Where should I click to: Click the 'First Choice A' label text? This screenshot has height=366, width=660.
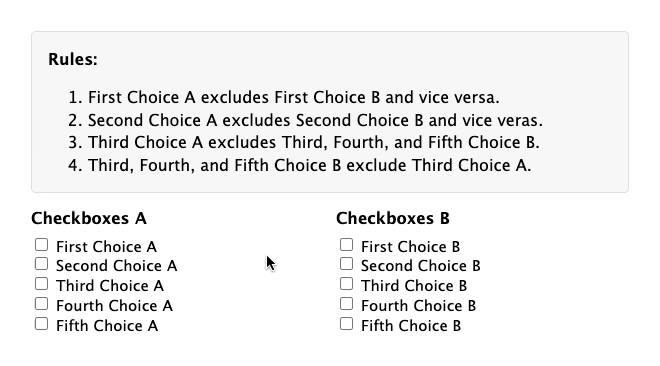pyautogui.click(x=106, y=247)
